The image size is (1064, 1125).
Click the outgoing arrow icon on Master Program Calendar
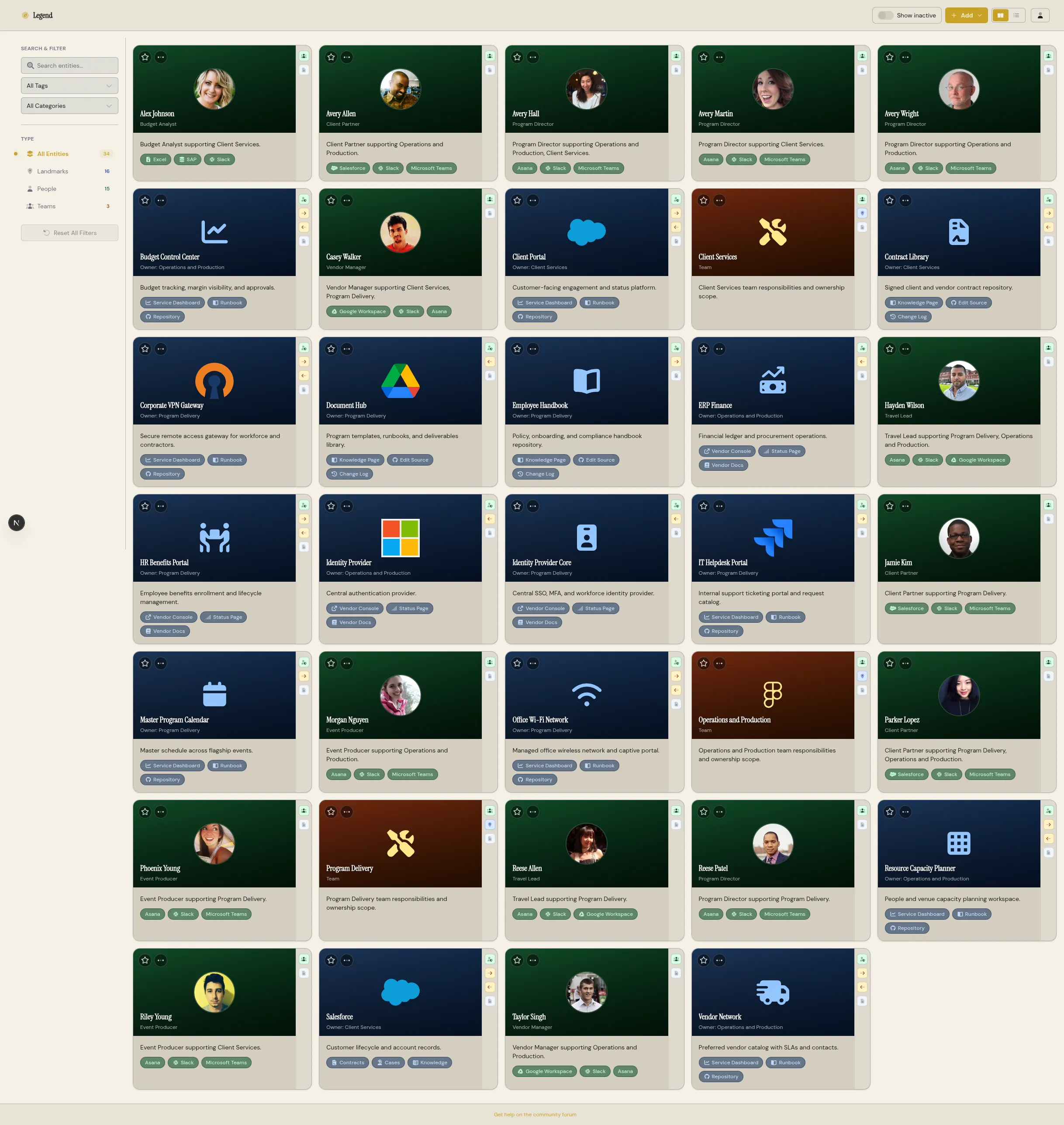pyautogui.click(x=304, y=676)
